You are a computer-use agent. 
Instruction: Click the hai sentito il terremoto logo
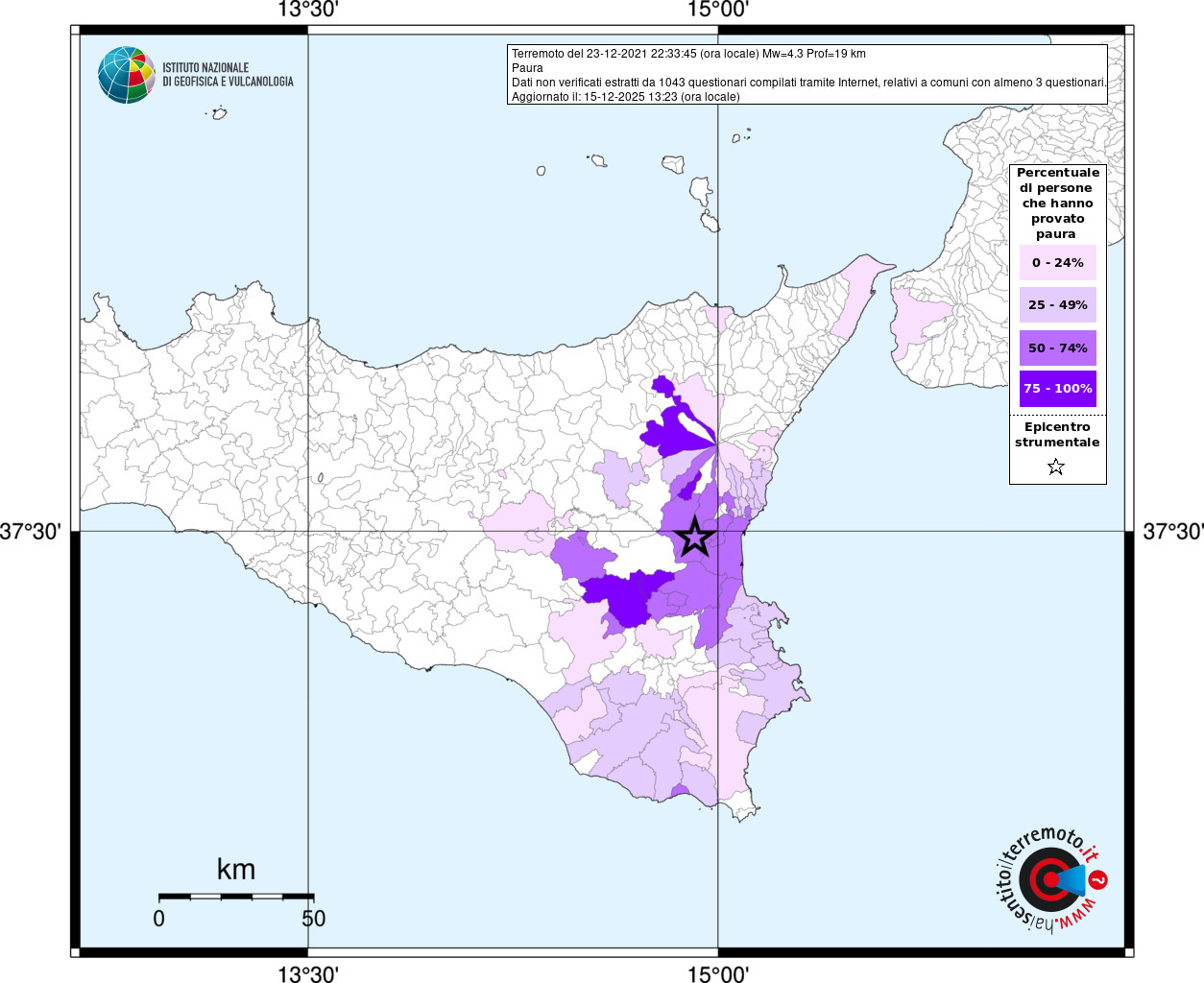(1051, 880)
